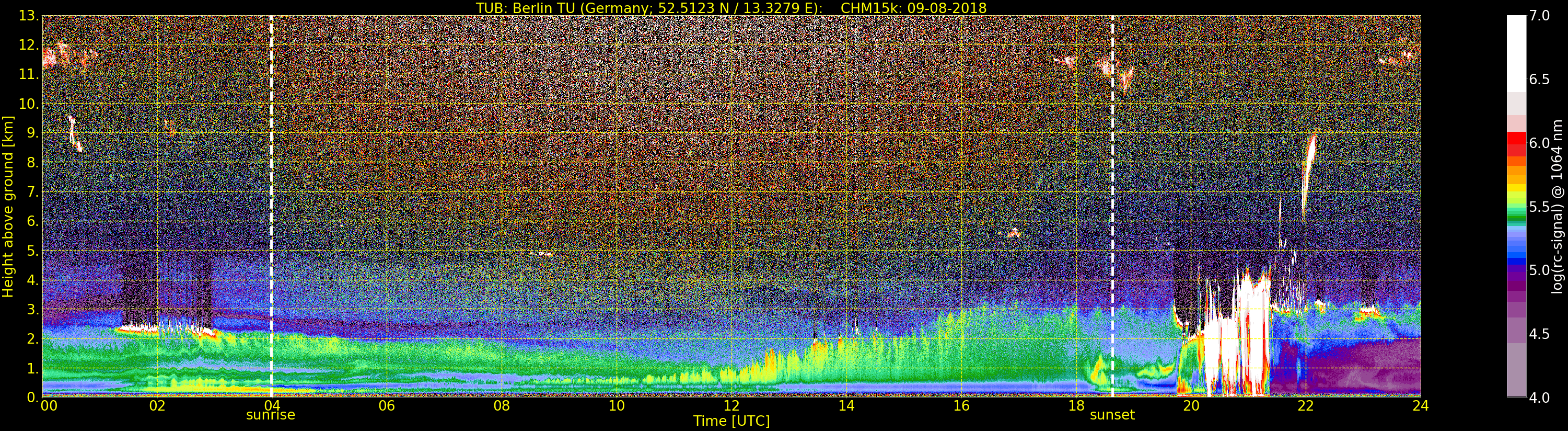The image size is (1568, 431).
Task: Click the time axis tick '22'
Action: click(x=1306, y=405)
